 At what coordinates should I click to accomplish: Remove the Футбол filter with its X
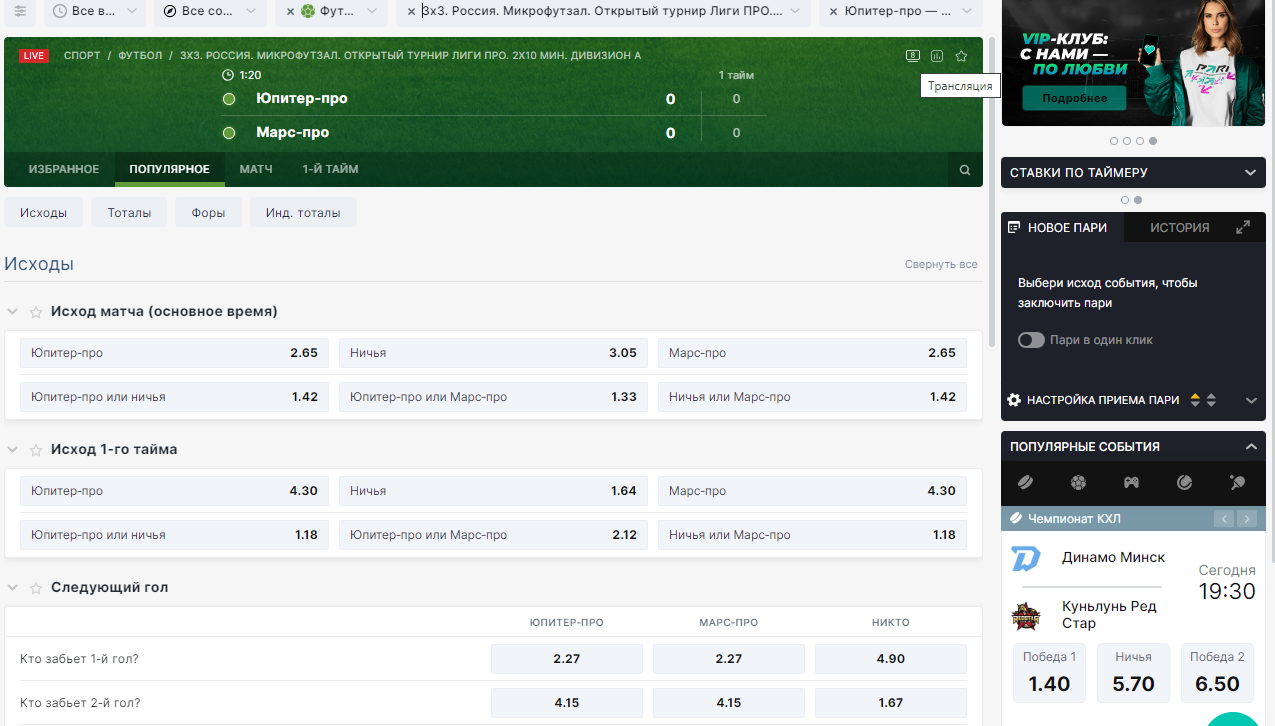pyautogui.click(x=290, y=11)
